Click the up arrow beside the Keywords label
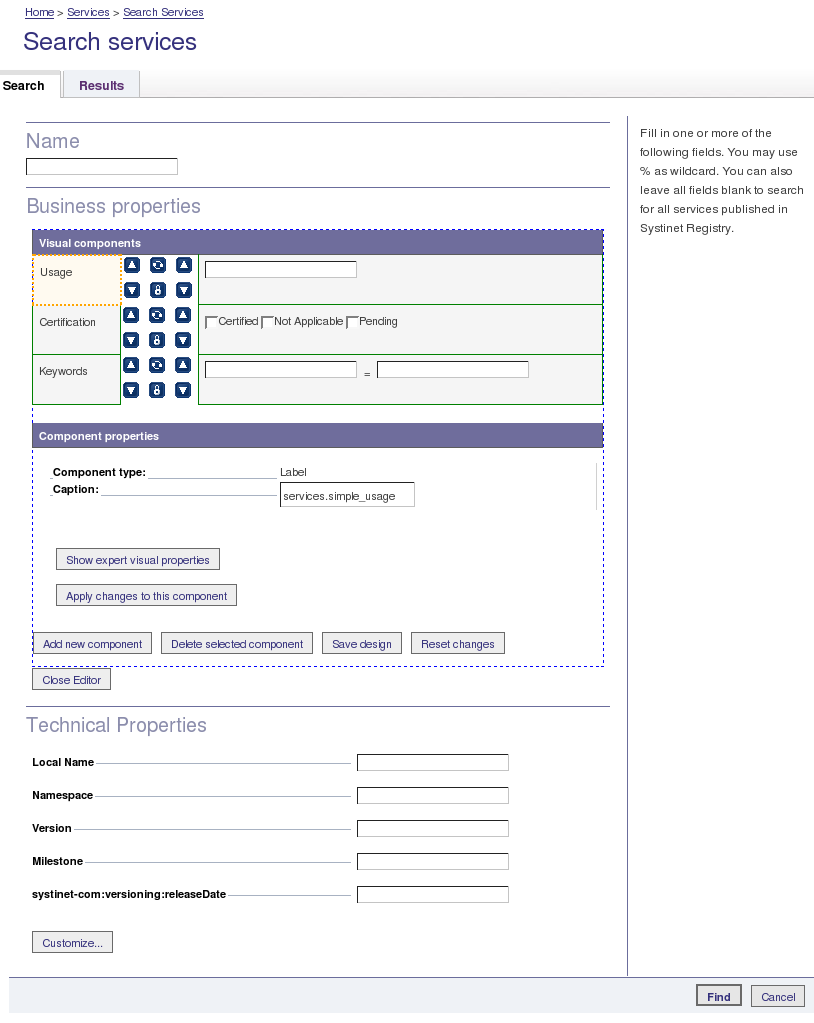Image resolution: width=814 pixels, height=1023 pixels. [x=131, y=365]
